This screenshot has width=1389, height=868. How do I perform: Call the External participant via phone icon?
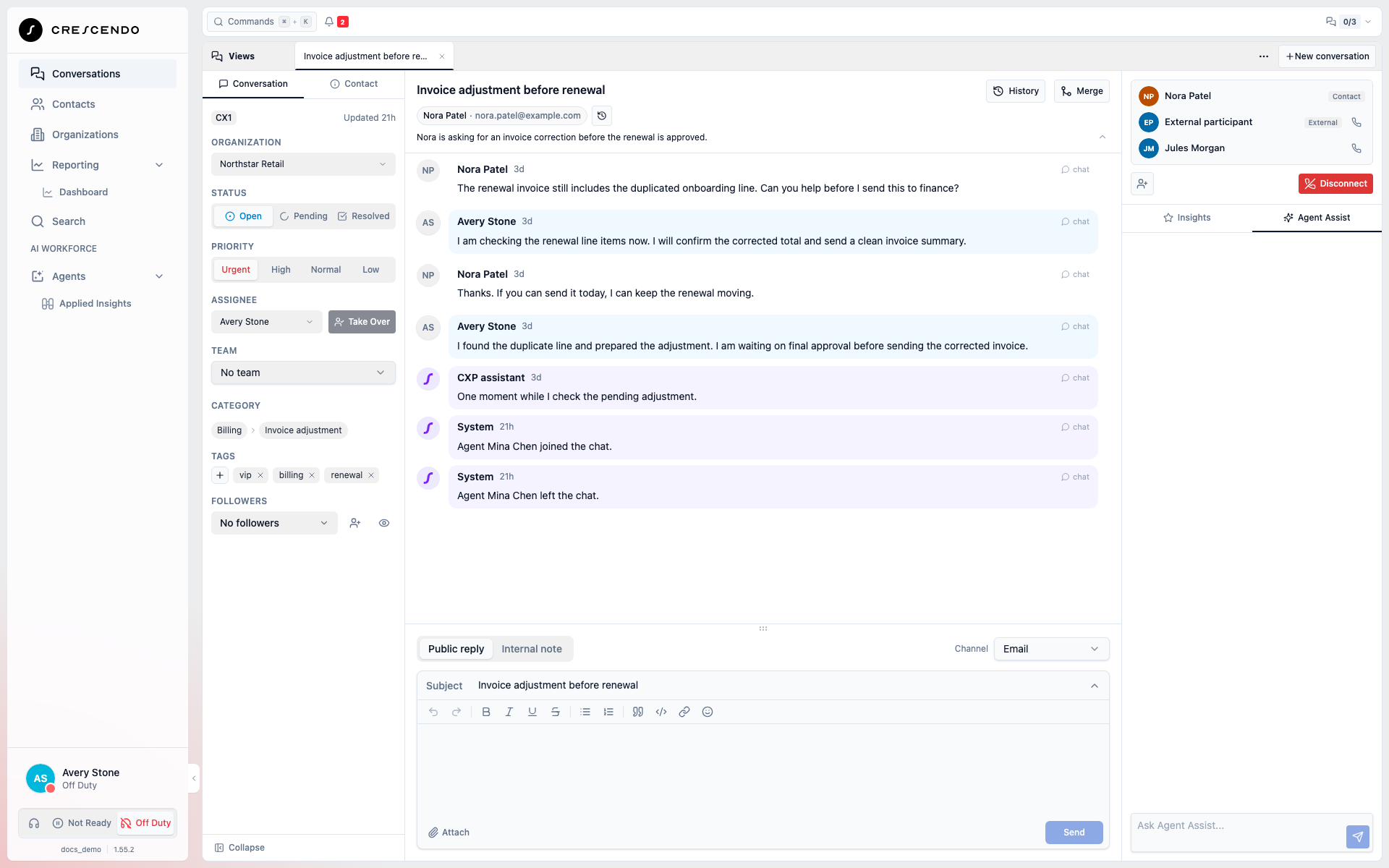tap(1356, 122)
